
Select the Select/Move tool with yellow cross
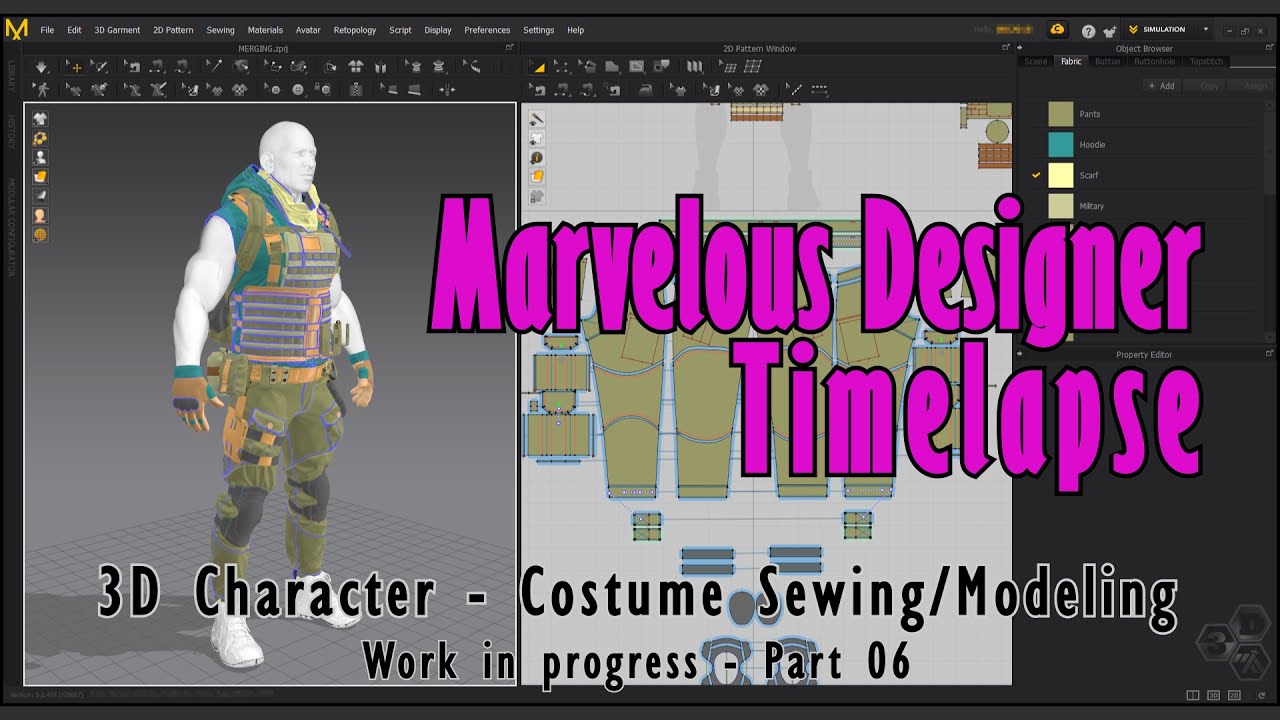(x=73, y=67)
